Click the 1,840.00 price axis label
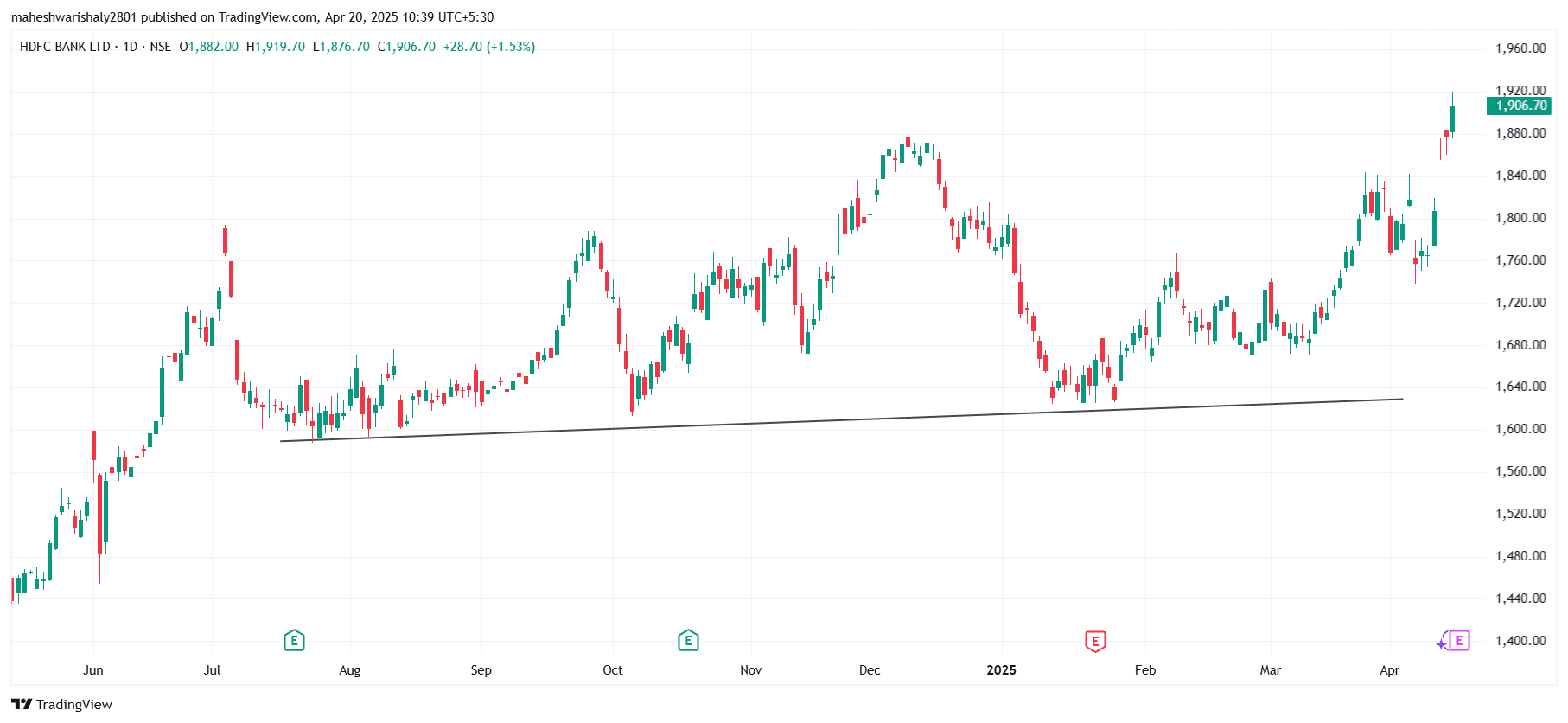 pyautogui.click(x=1520, y=176)
